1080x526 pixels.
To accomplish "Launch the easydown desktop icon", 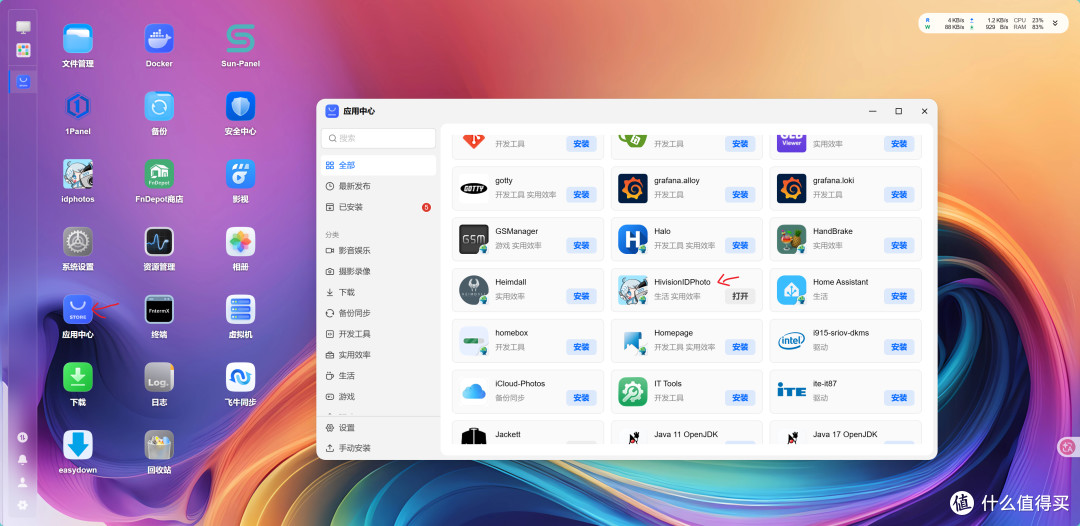I will (x=78, y=445).
